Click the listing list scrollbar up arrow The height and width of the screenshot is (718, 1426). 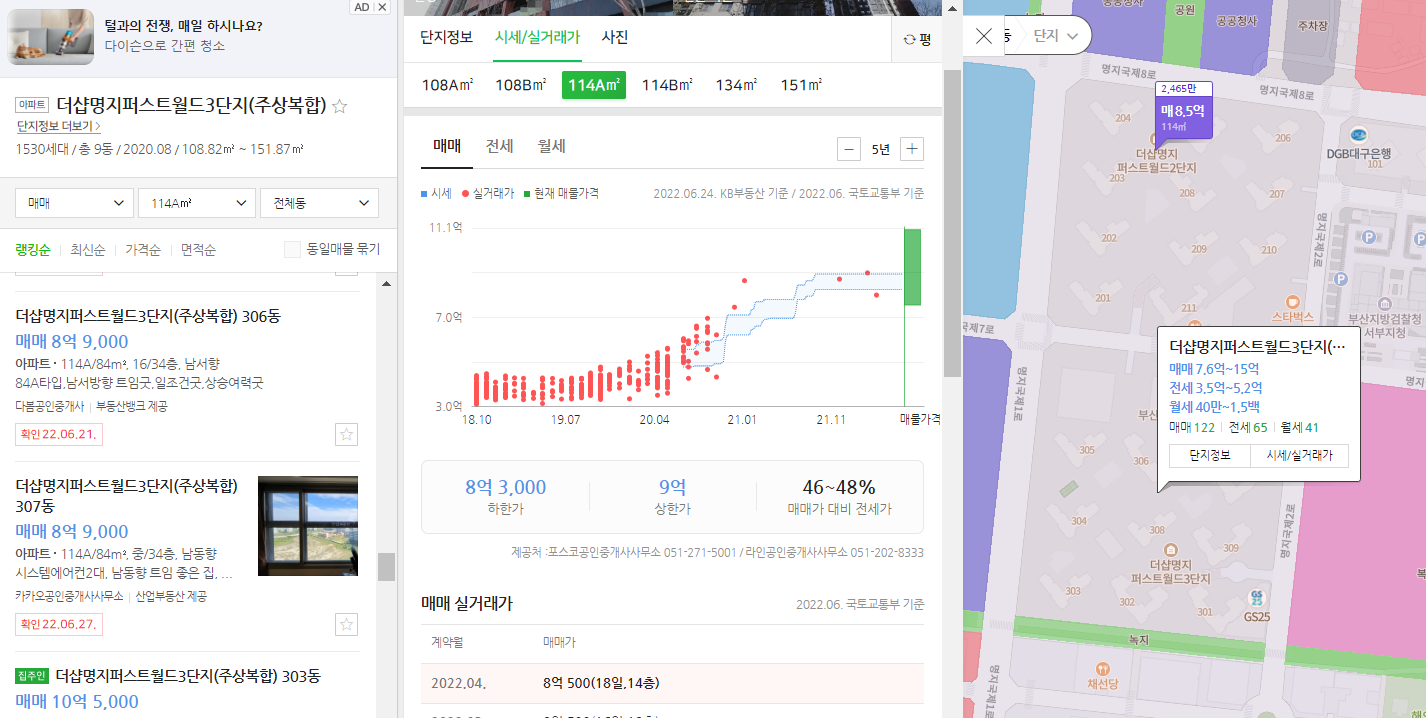coord(386,284)
